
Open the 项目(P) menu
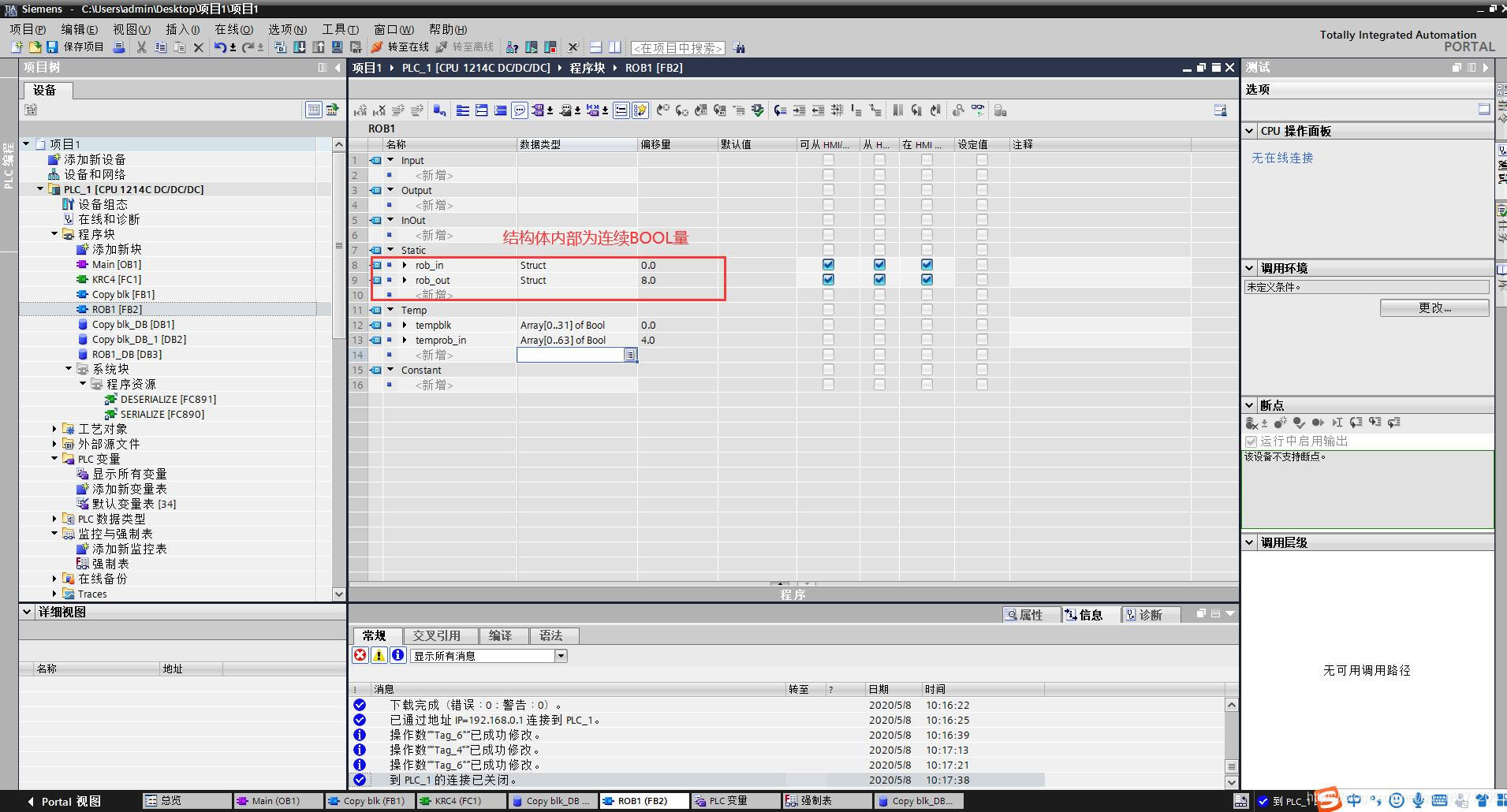coord(28,29)
